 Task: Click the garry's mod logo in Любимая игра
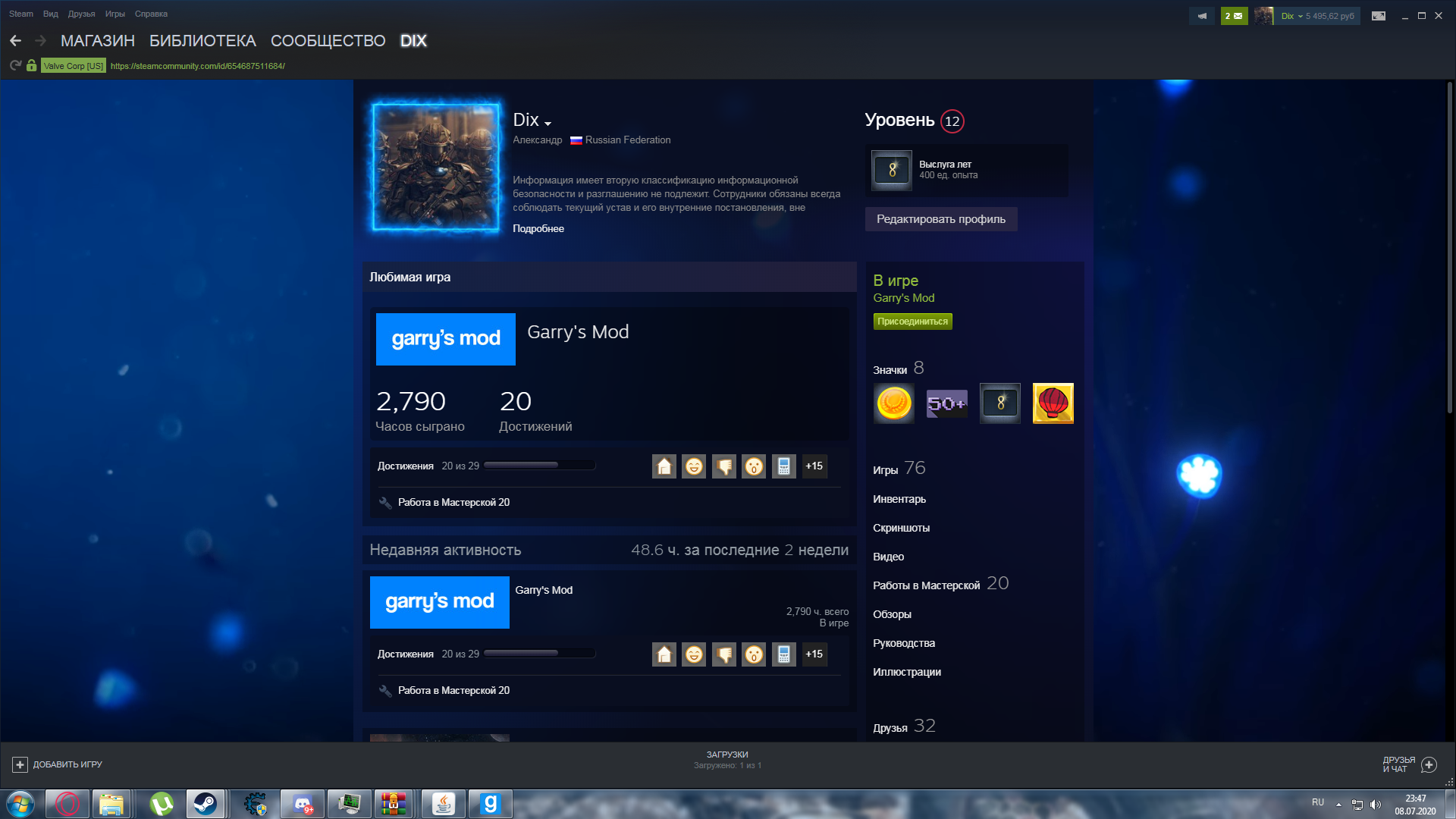pyautogui.click(x=446, y=339)
